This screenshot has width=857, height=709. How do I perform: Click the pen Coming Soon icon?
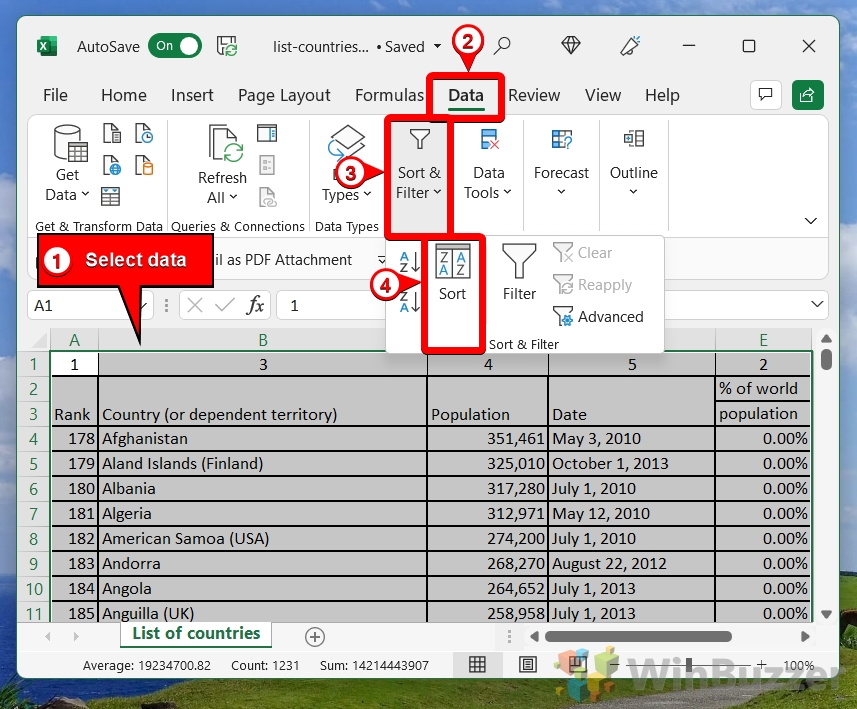click(x=630, y=46)
